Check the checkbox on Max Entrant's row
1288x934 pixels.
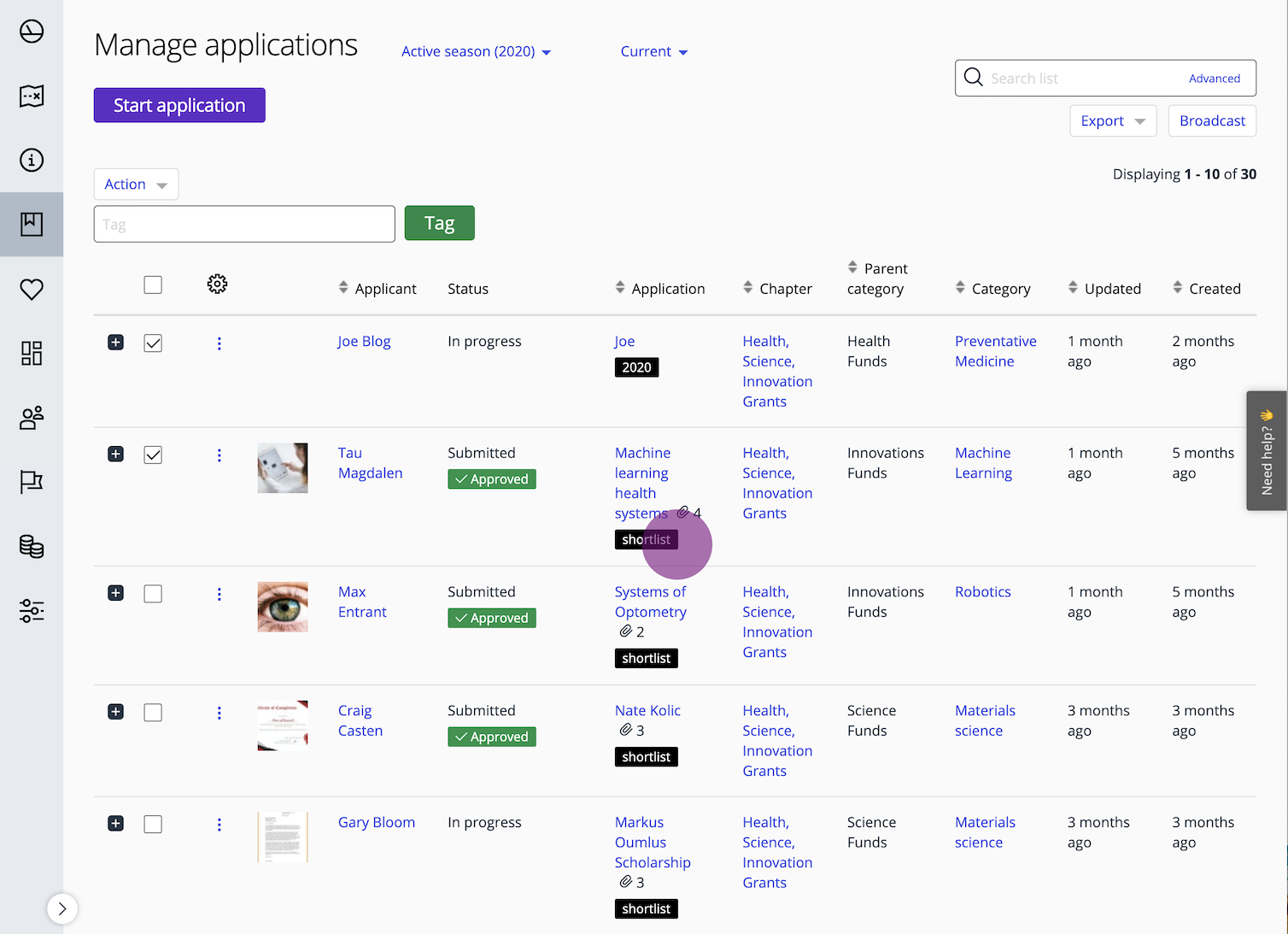[x=153, y=593]
